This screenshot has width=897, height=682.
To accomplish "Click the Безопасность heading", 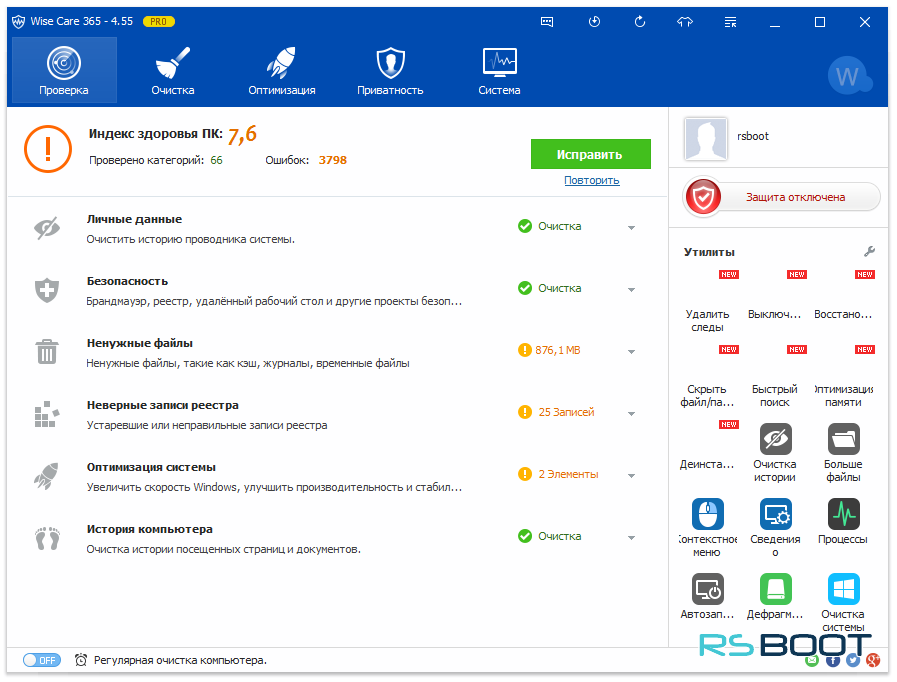I will coord(128,281).
